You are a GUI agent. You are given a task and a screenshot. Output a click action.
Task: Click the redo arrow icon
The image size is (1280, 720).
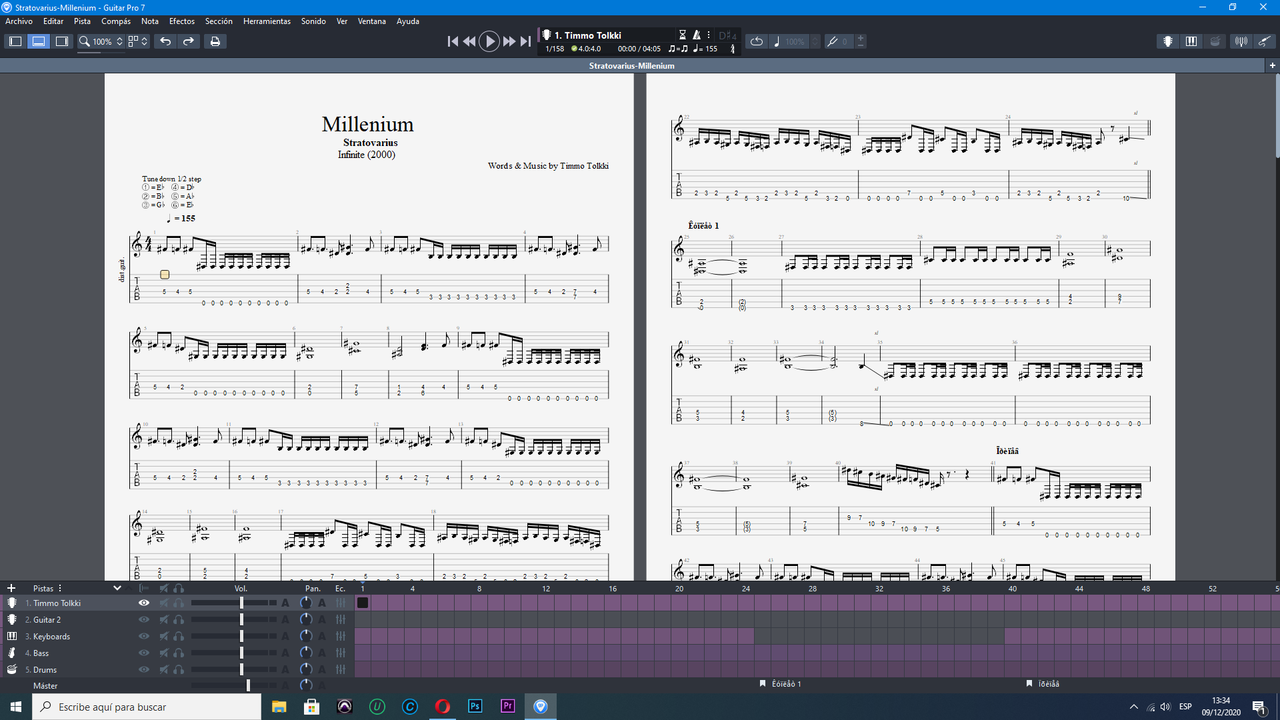tap(188, 41)
